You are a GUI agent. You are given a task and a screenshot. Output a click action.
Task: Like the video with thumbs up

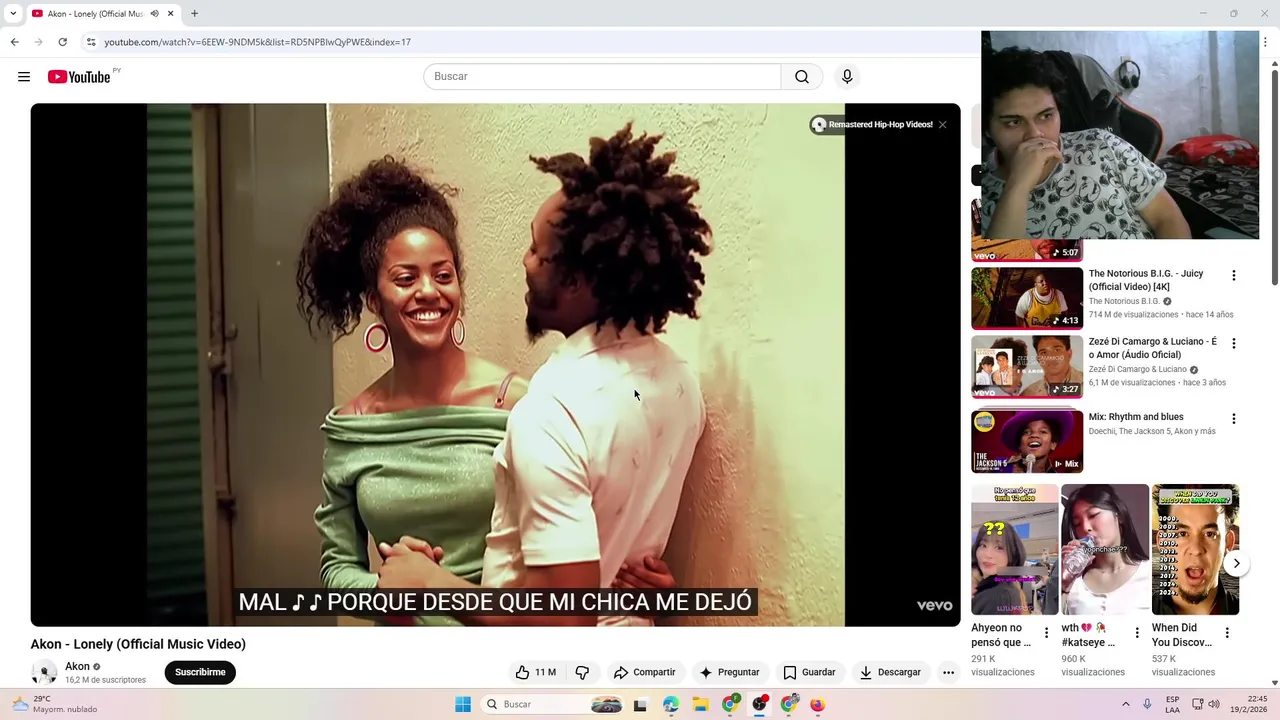[535, 673]
